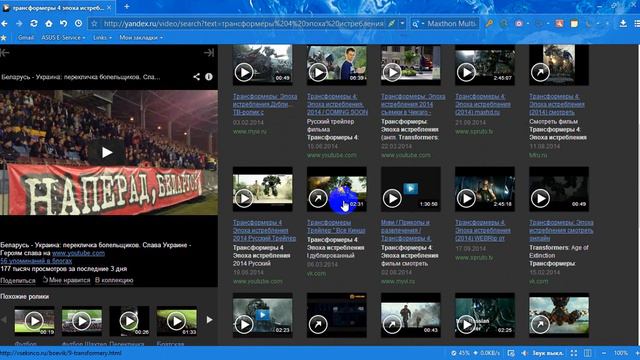Click the 0.0KB/s network speed indicator
Screen dimensions: 640x360
tap(487, 353)
